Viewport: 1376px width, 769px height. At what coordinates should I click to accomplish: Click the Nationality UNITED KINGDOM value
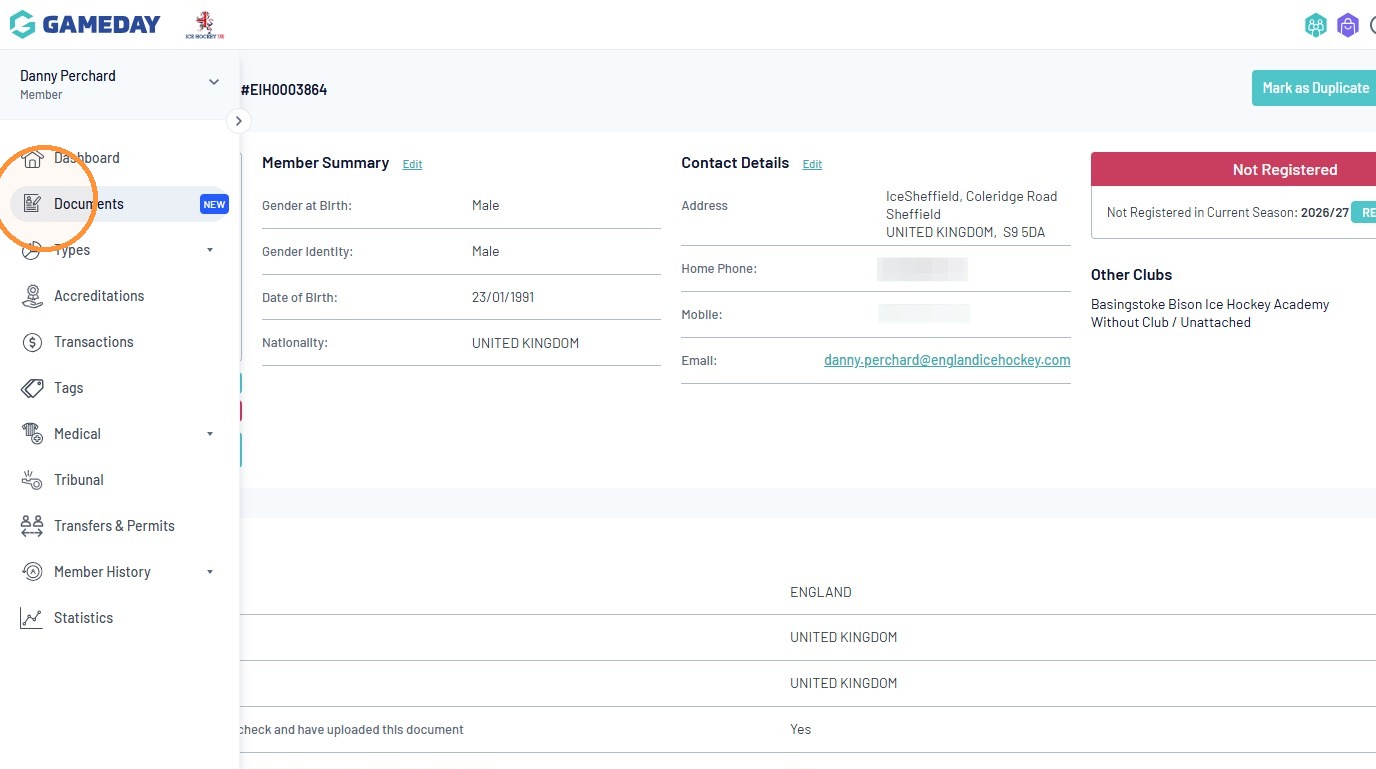(x=525, y=343)
